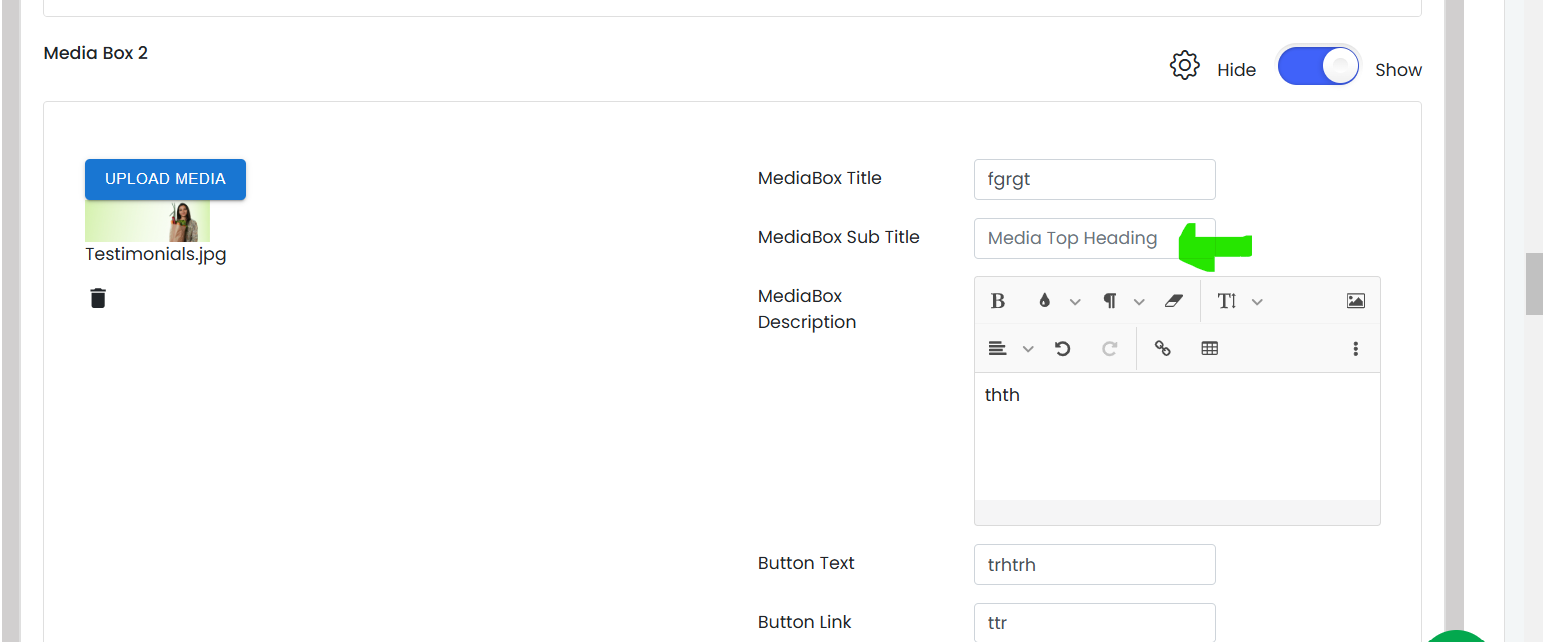Screen dimensions: 1543x642
Task: Open Media Box 2 settings gear
Action: (1185, 66)
